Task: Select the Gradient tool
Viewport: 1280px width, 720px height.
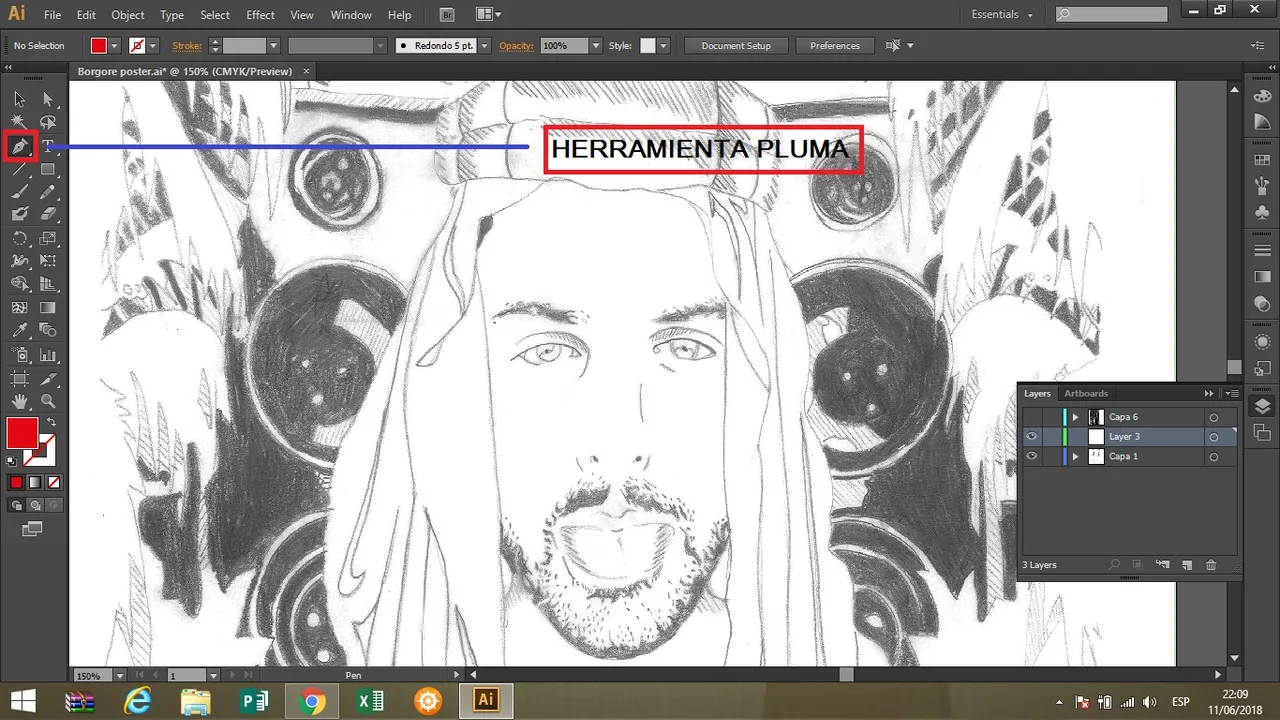Action: 47,308
